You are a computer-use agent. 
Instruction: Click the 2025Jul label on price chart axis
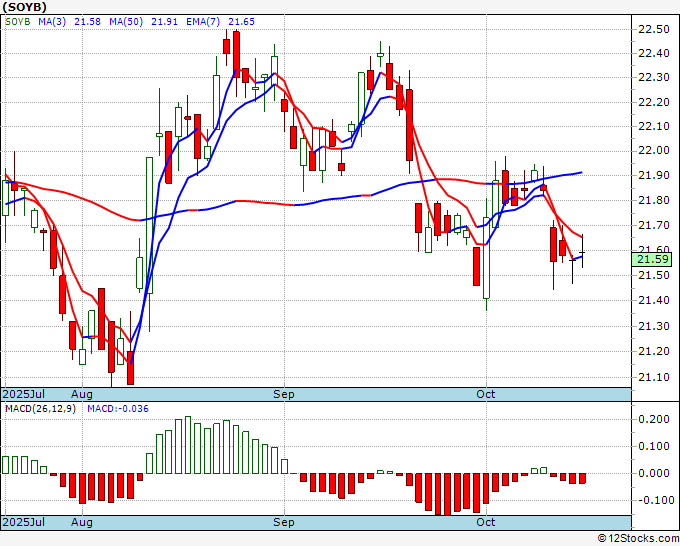pyautogui.click(x=24, y=394)
